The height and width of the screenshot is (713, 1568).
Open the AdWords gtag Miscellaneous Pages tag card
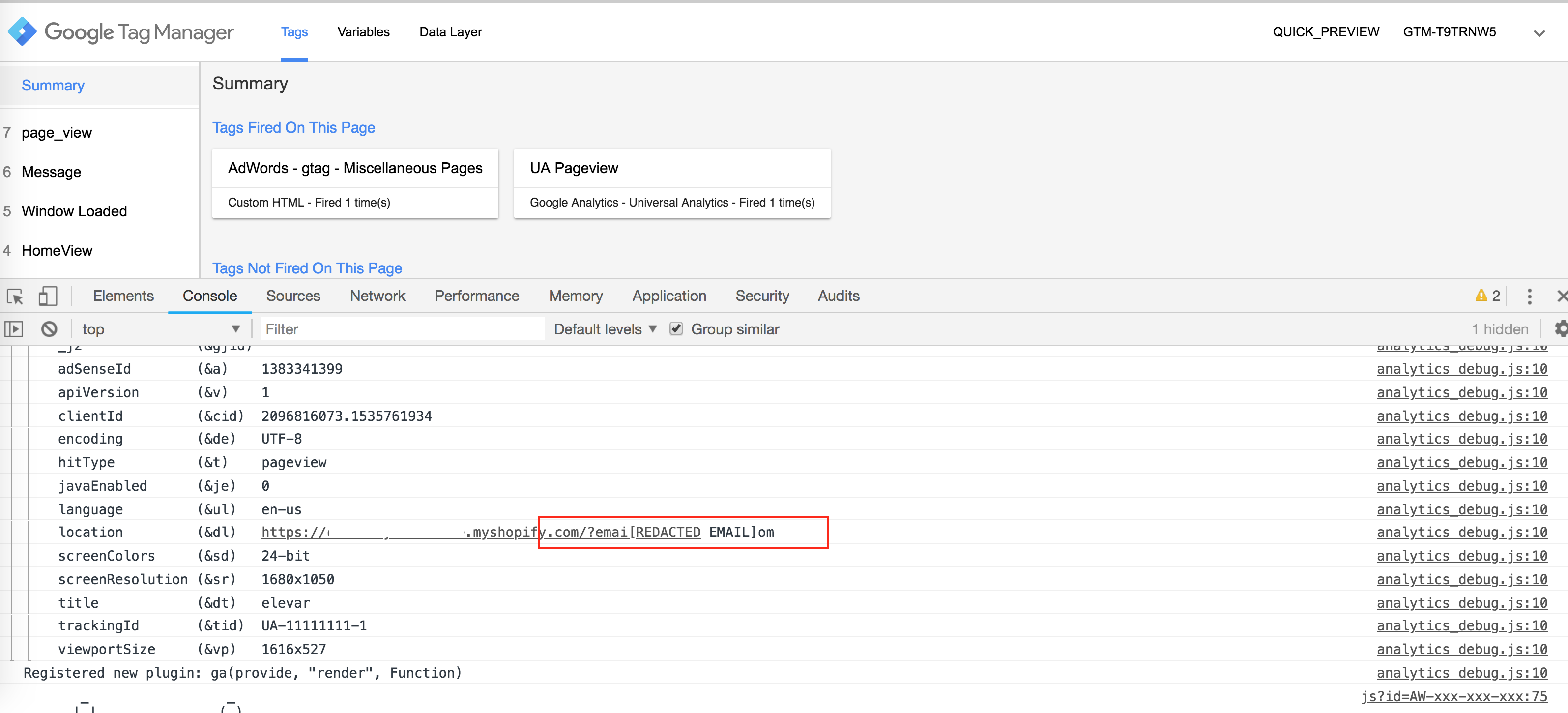(x=355, y=184)
